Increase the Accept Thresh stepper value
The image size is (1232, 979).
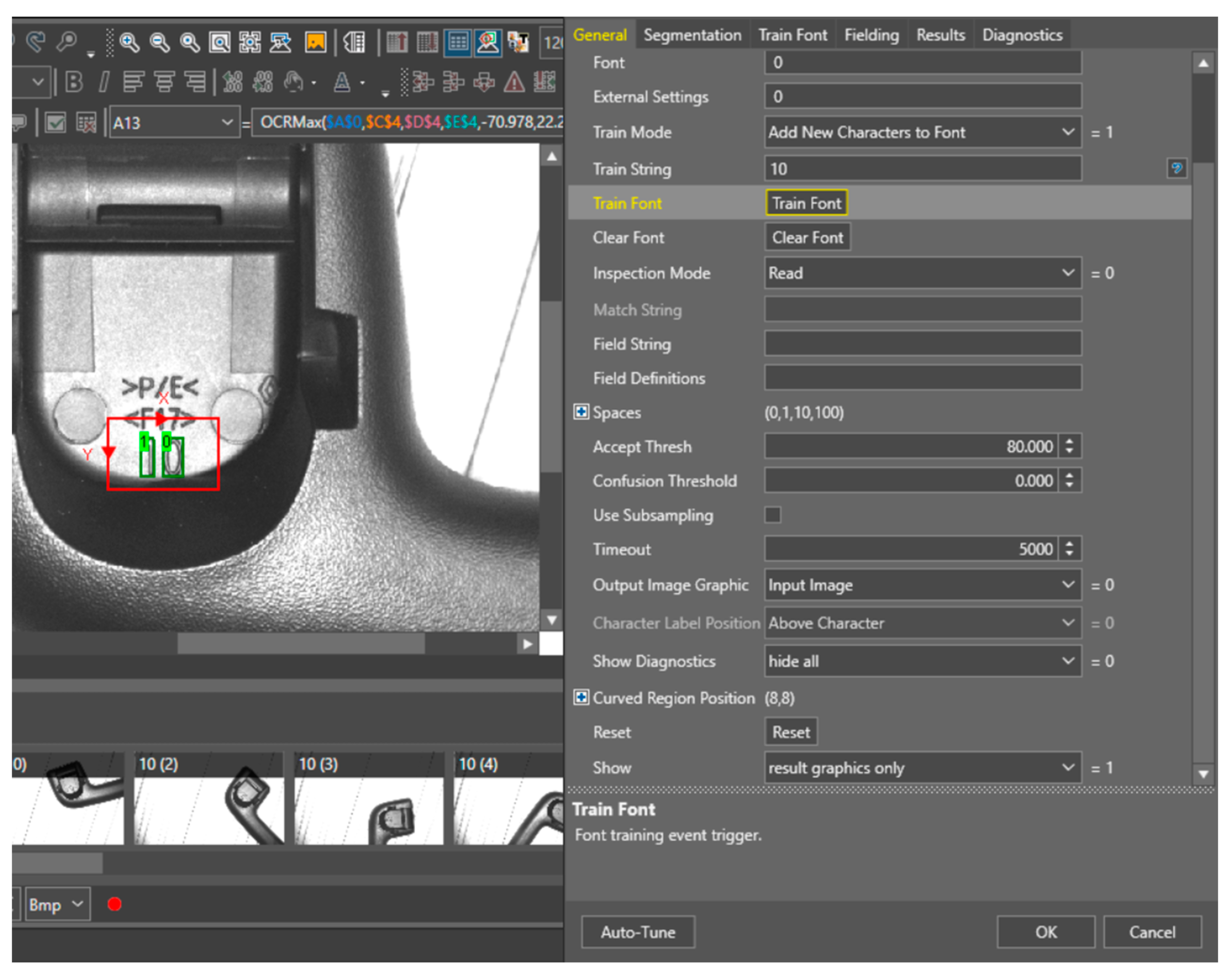pyautogui.click(x=1069, y=441)
